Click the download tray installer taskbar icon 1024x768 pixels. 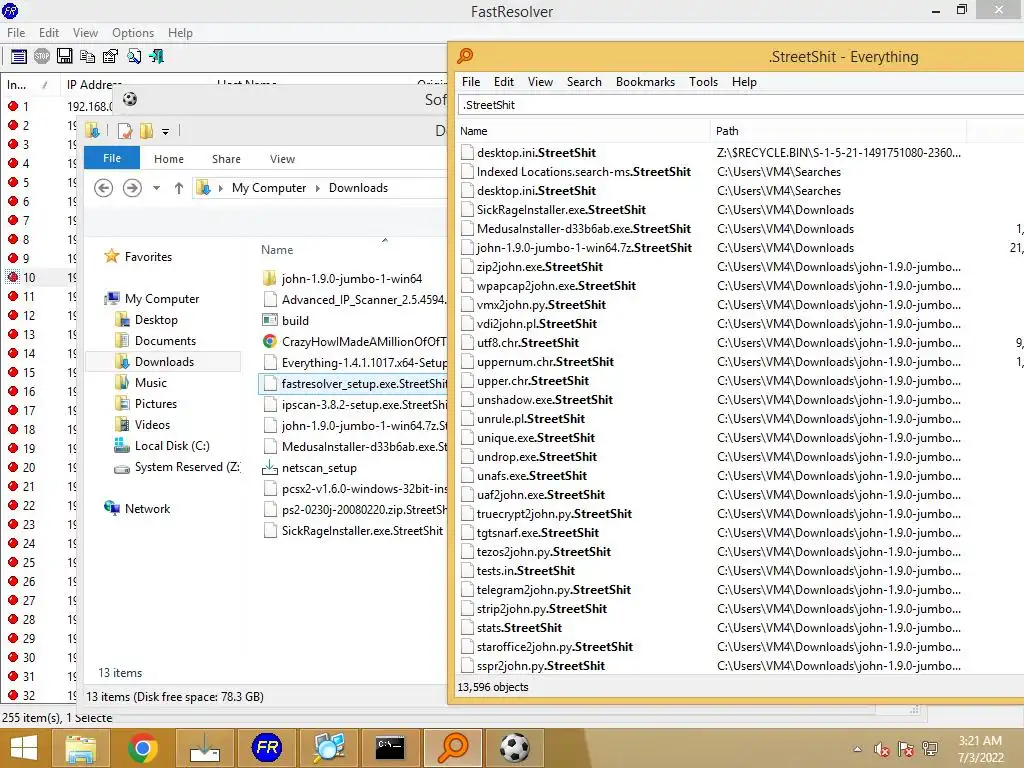point(204,748)
